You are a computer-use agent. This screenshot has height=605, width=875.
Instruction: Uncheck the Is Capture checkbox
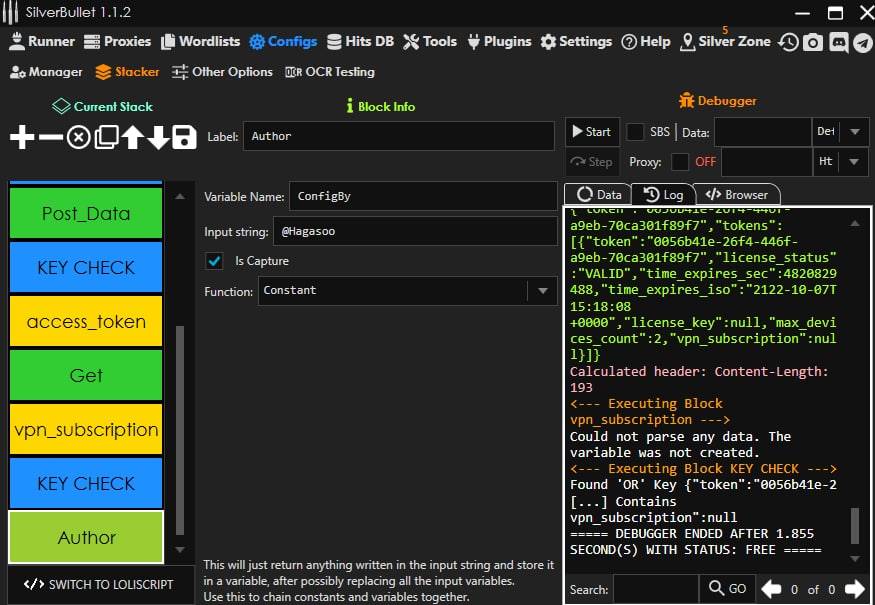[x=214, y=261]
